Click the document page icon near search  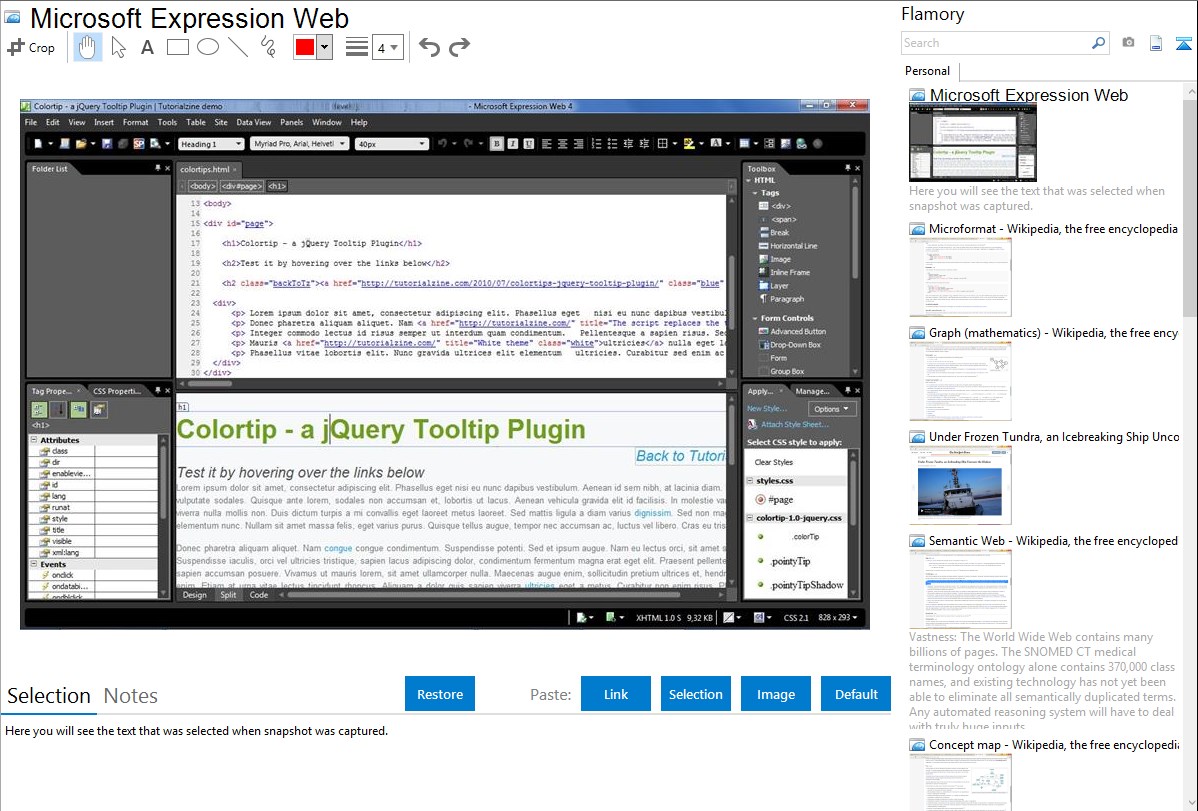click(1156, 43)
